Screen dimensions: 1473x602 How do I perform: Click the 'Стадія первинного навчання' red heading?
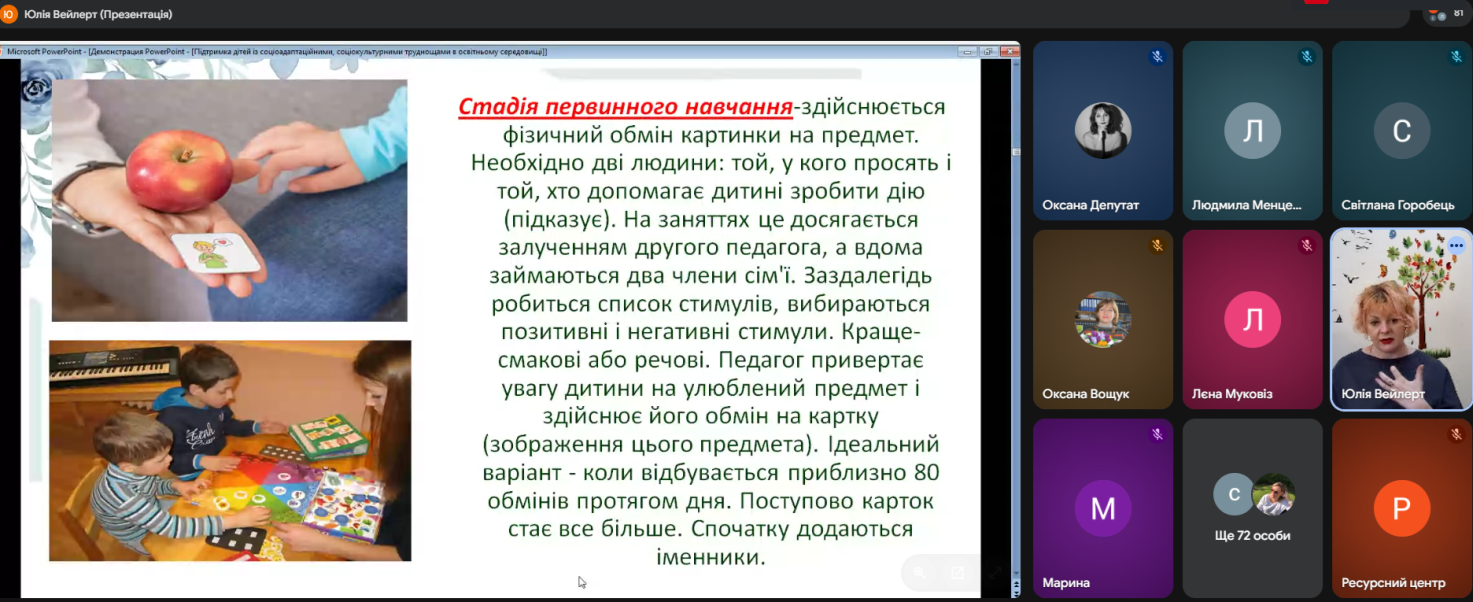[x=625, y=107]
